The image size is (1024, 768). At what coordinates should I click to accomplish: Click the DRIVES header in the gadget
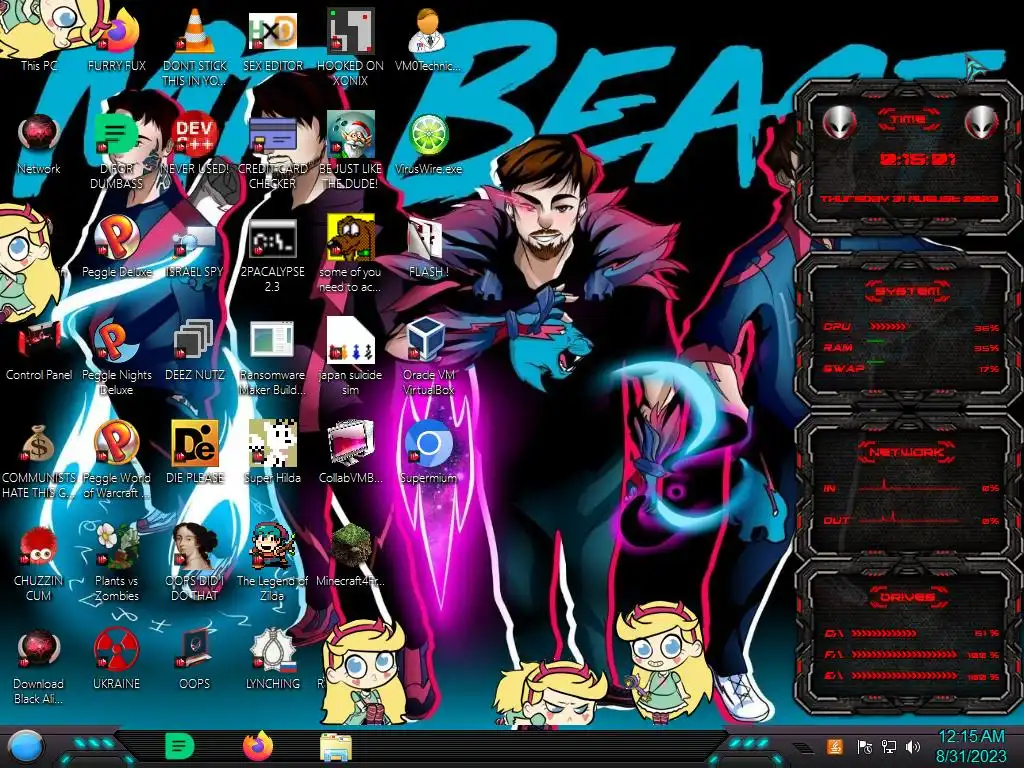(x=907, y=597)
